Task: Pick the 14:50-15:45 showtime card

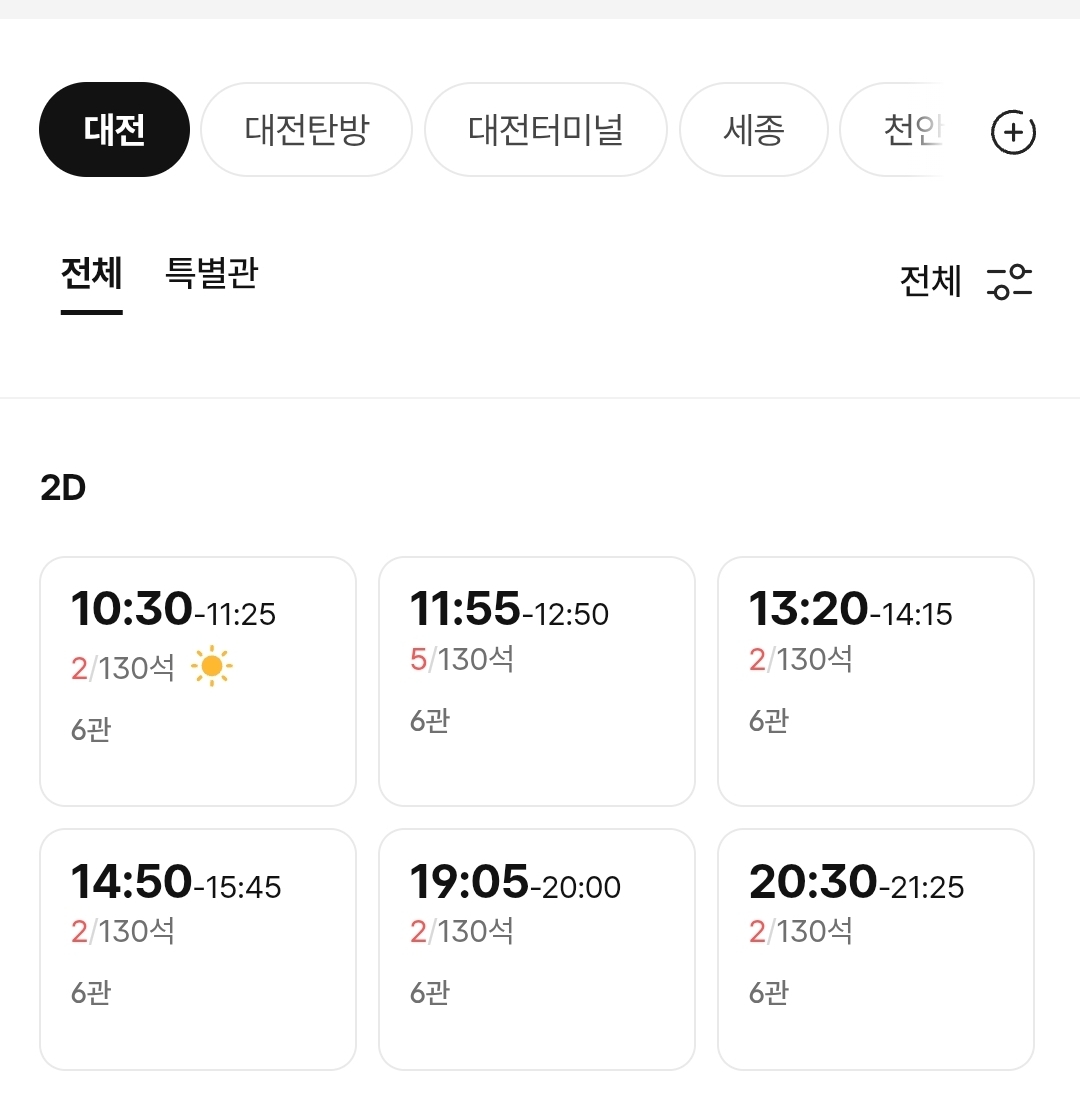Action: coord(198,949)
